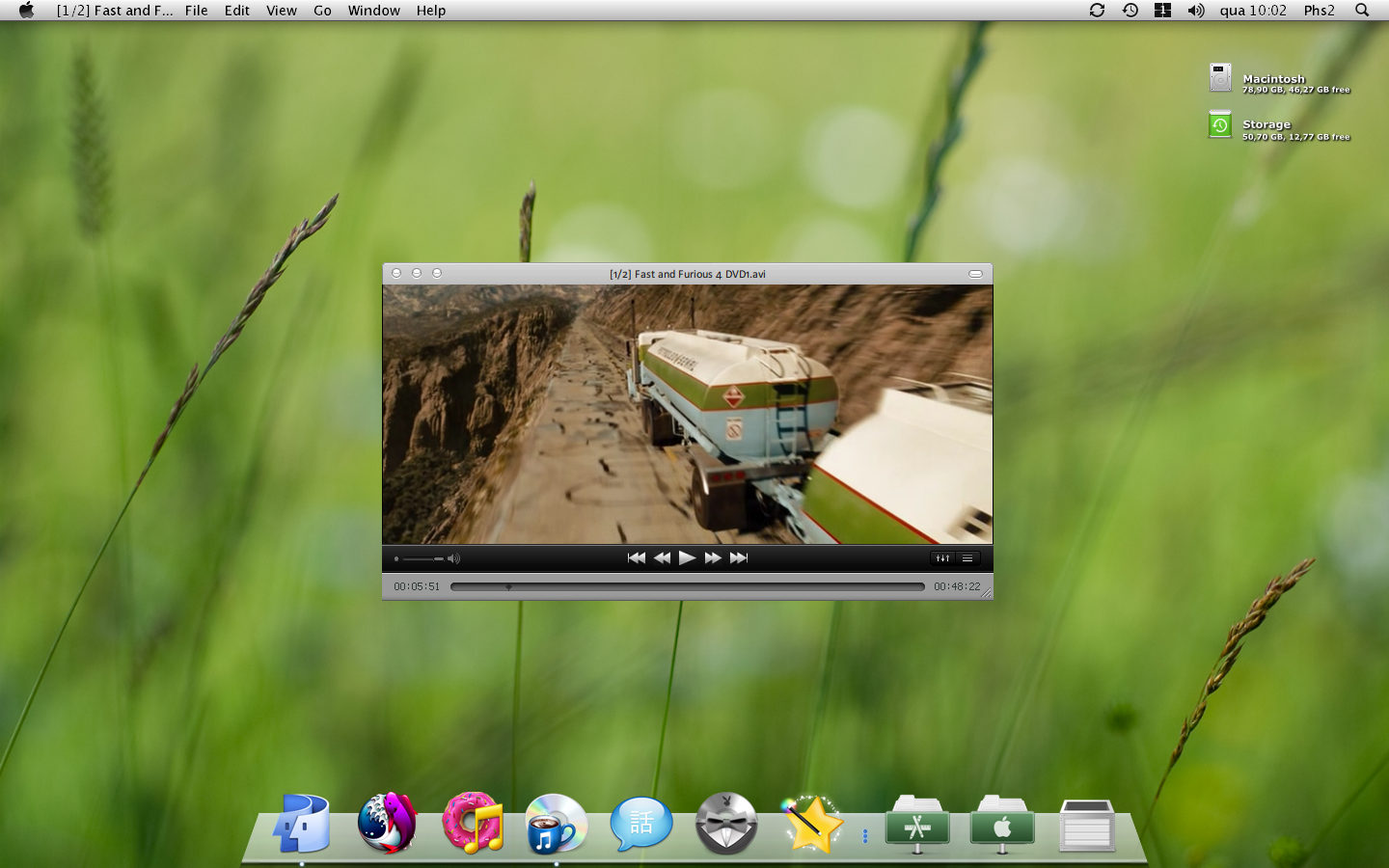Open the Trash in the Dock
The height and width of the screenshot is (868, 1389).
click(x=1087, y=826)
